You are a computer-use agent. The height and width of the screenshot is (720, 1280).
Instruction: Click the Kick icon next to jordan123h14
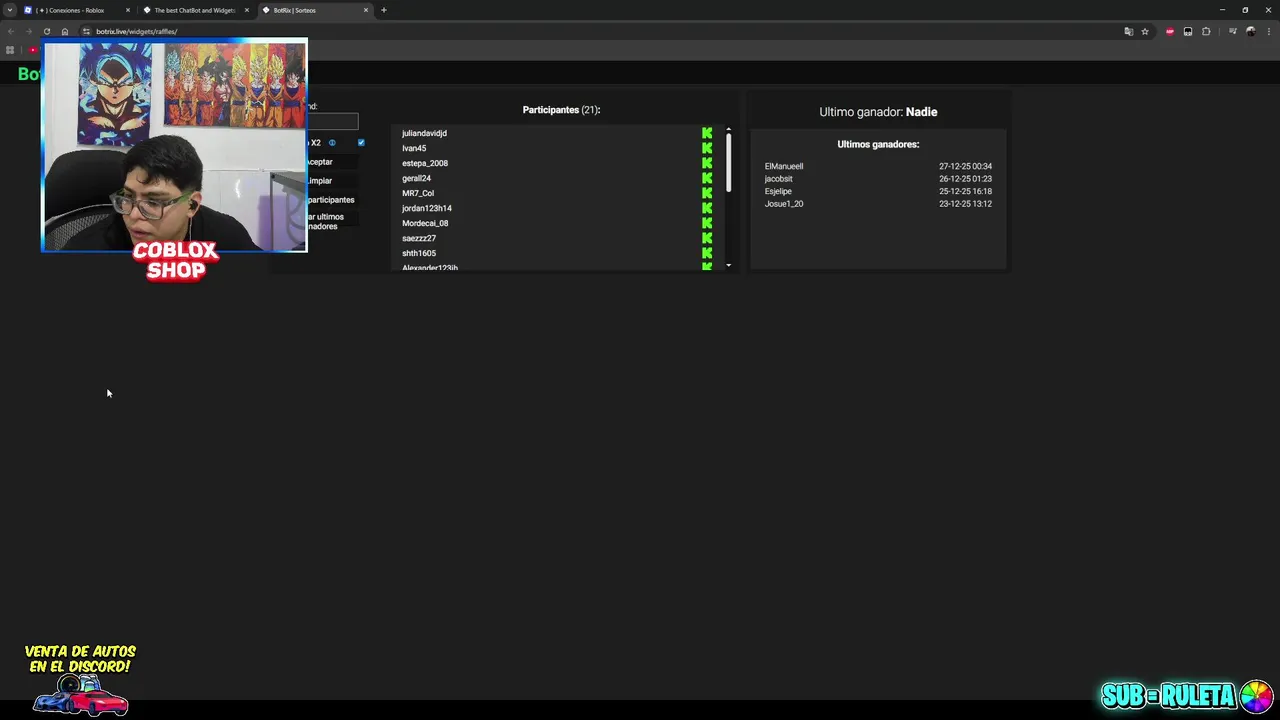(x=707, y=208)
